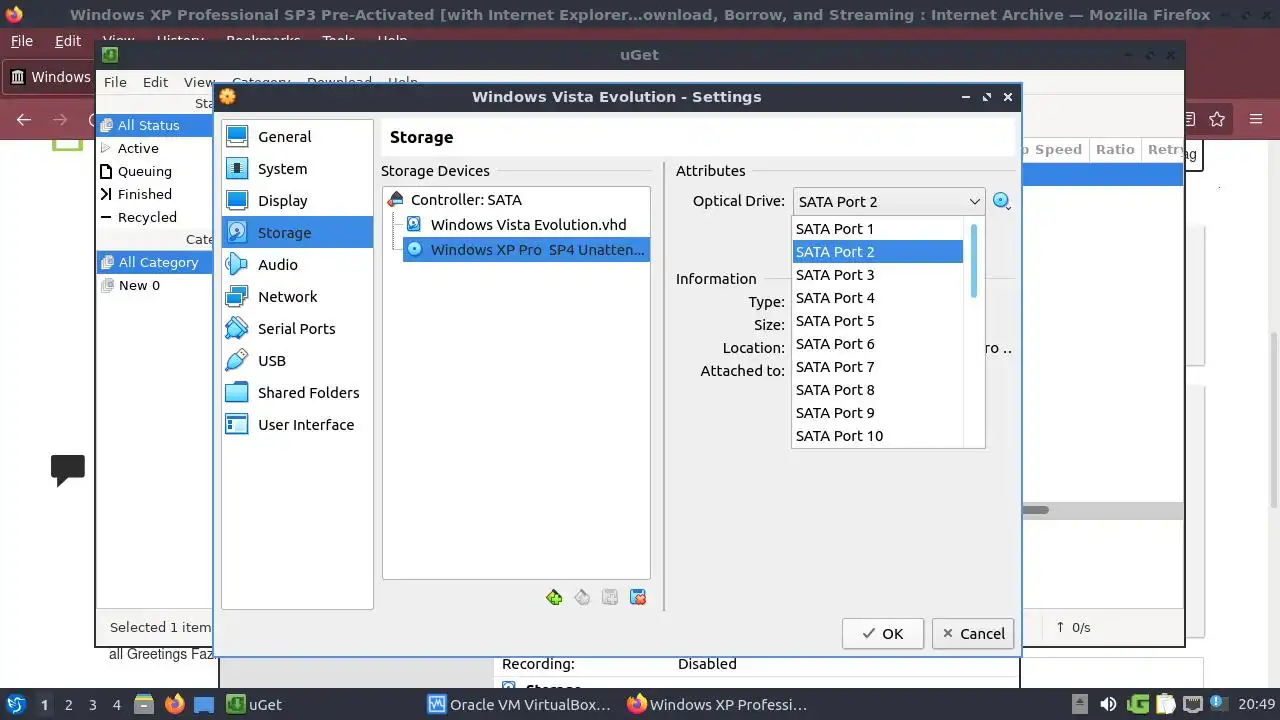Choose SATA Port 8 from the list
Viewport: 1280px width, 720px height.
(877, 390)
